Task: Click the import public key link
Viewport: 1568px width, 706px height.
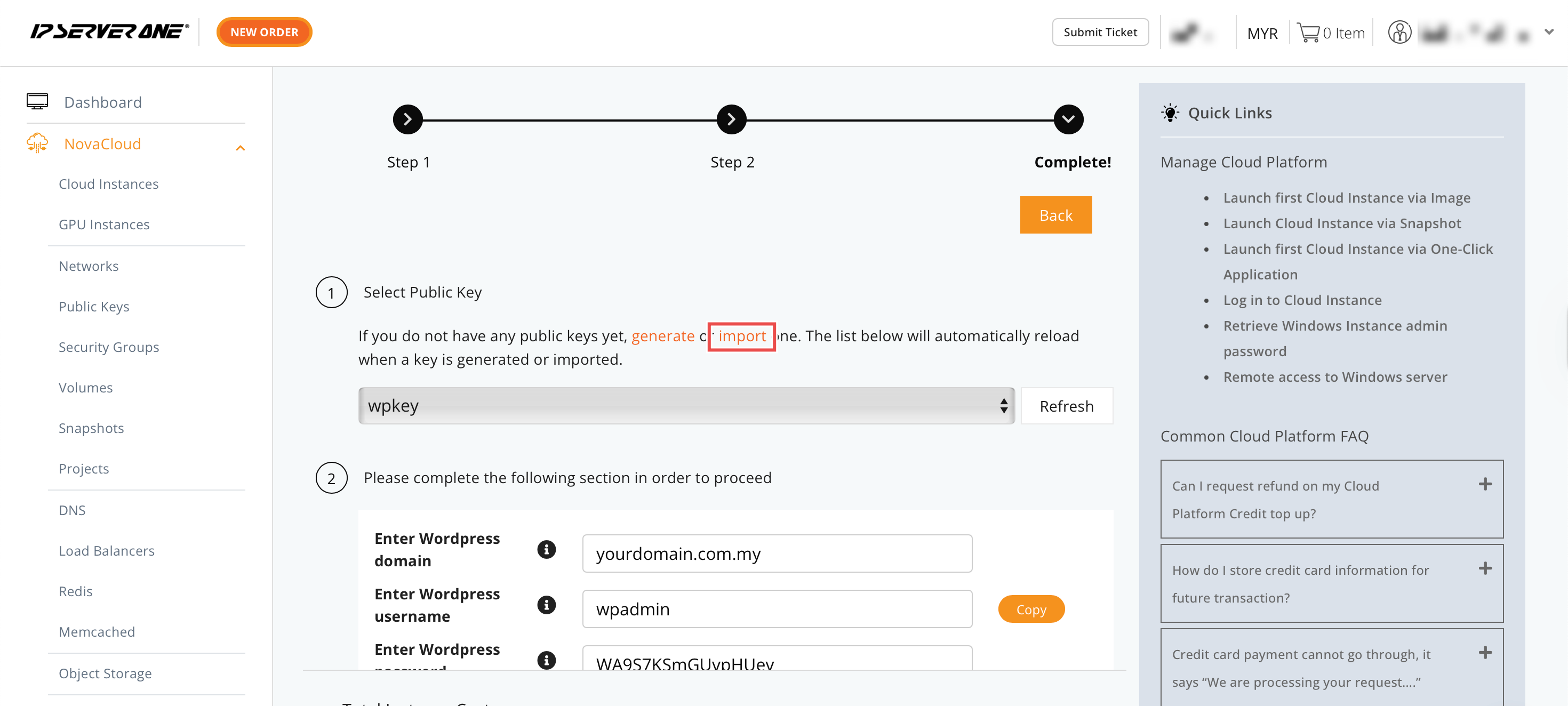Action: (742, 336)
